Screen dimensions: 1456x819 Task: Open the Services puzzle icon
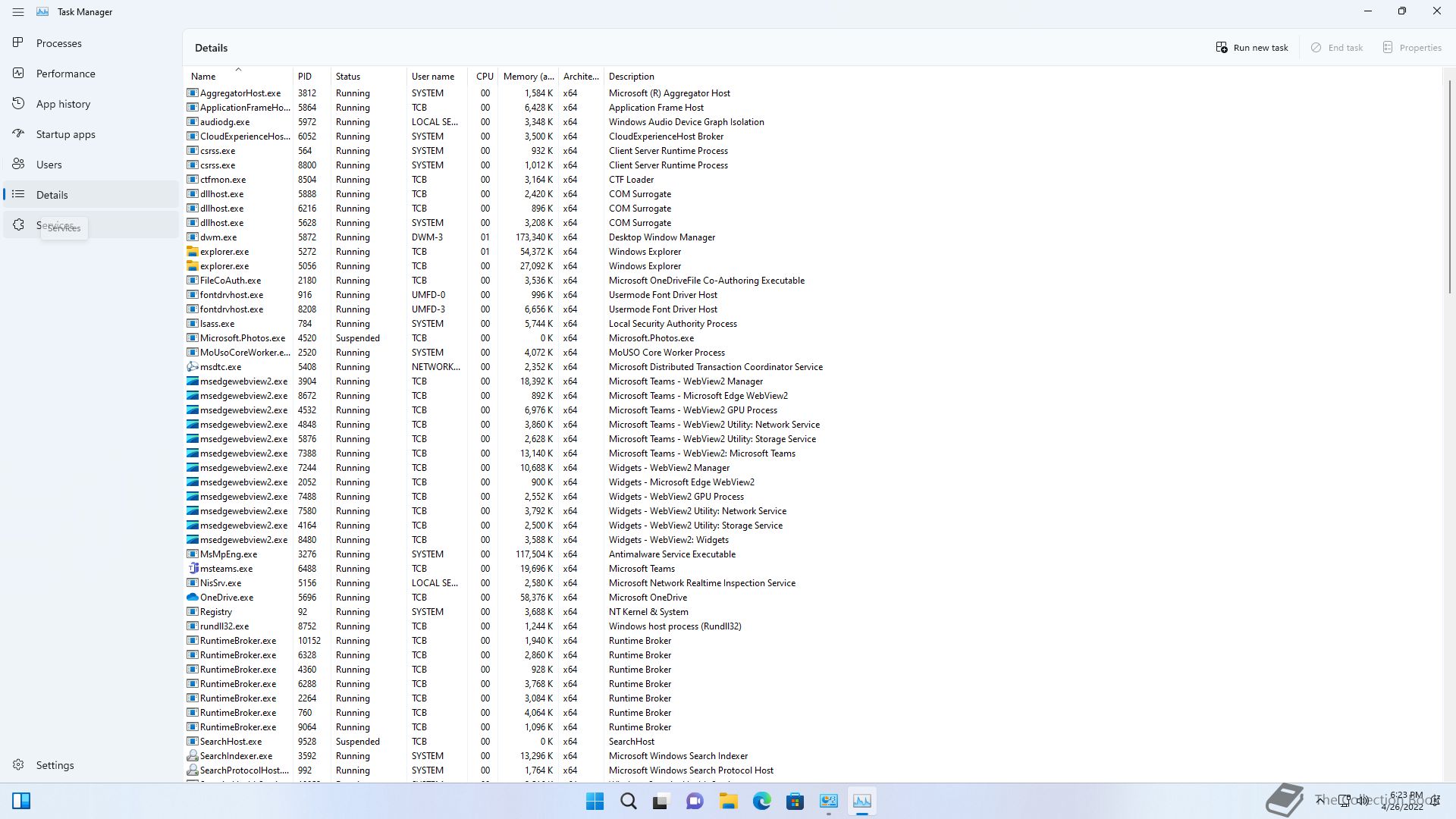[18, 225]
